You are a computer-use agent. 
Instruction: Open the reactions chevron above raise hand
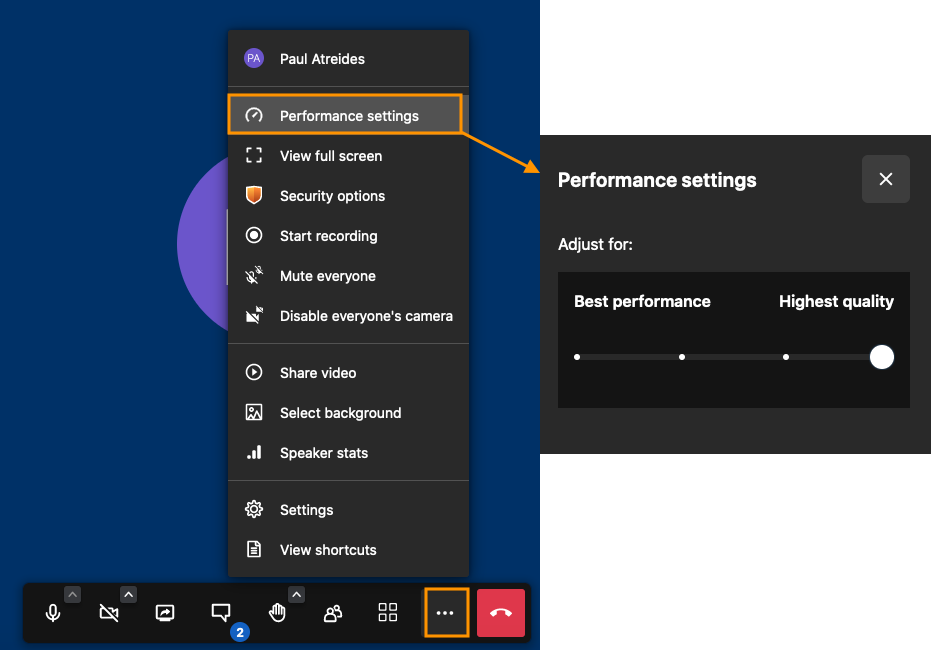(x=296, y=594)
